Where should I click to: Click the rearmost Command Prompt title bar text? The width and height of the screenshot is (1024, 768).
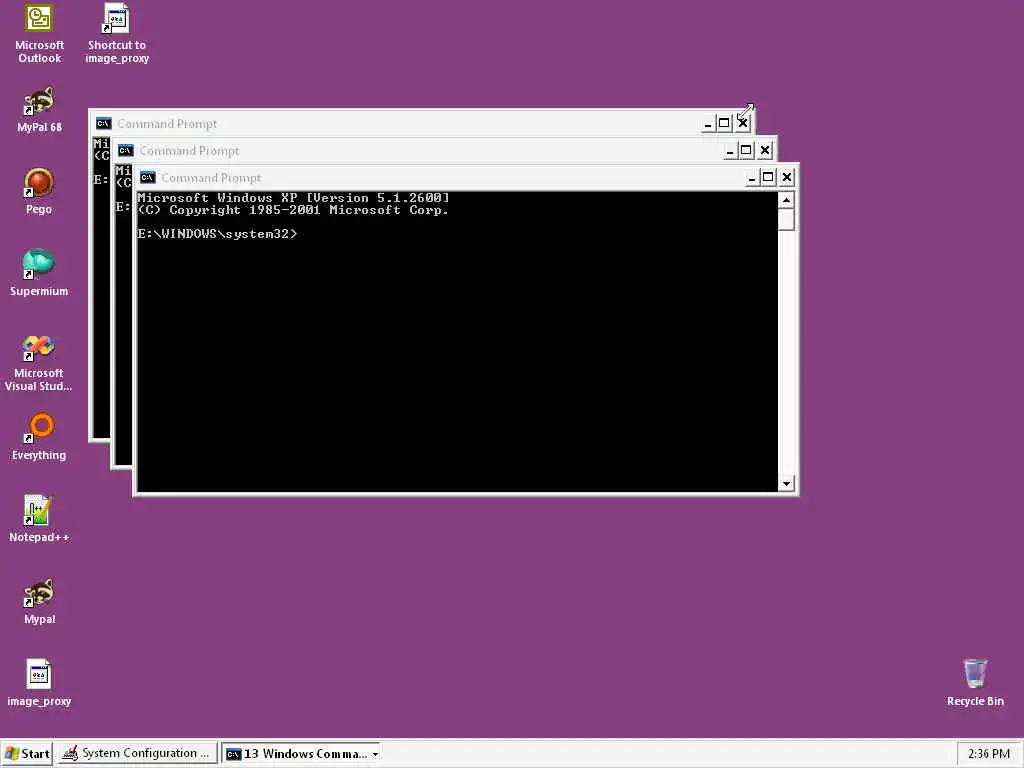(x=167, y=124)
